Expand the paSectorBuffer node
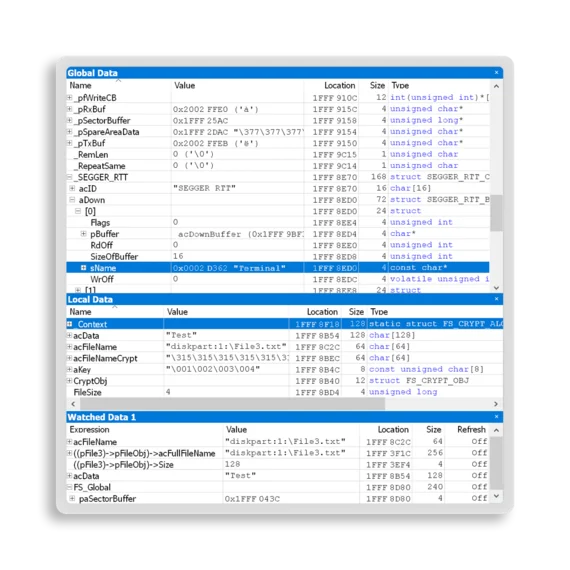 coord(72,498)
